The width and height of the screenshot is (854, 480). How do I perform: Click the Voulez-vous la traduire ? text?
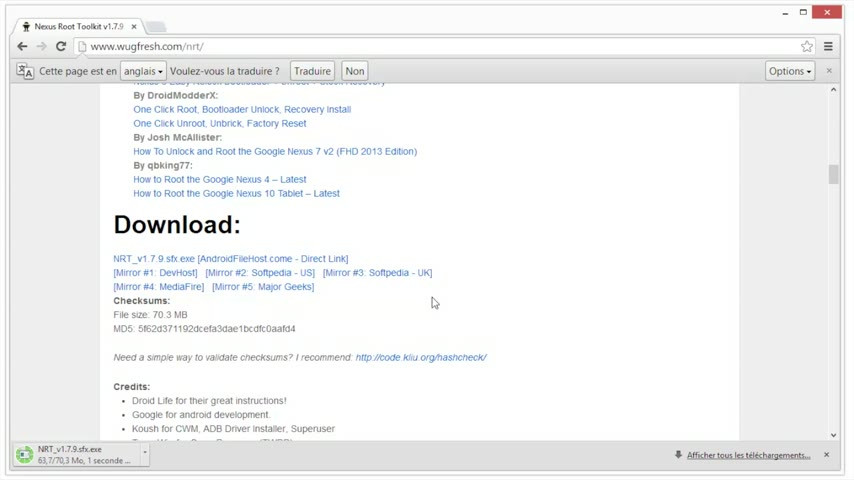[x=224, y=71]
